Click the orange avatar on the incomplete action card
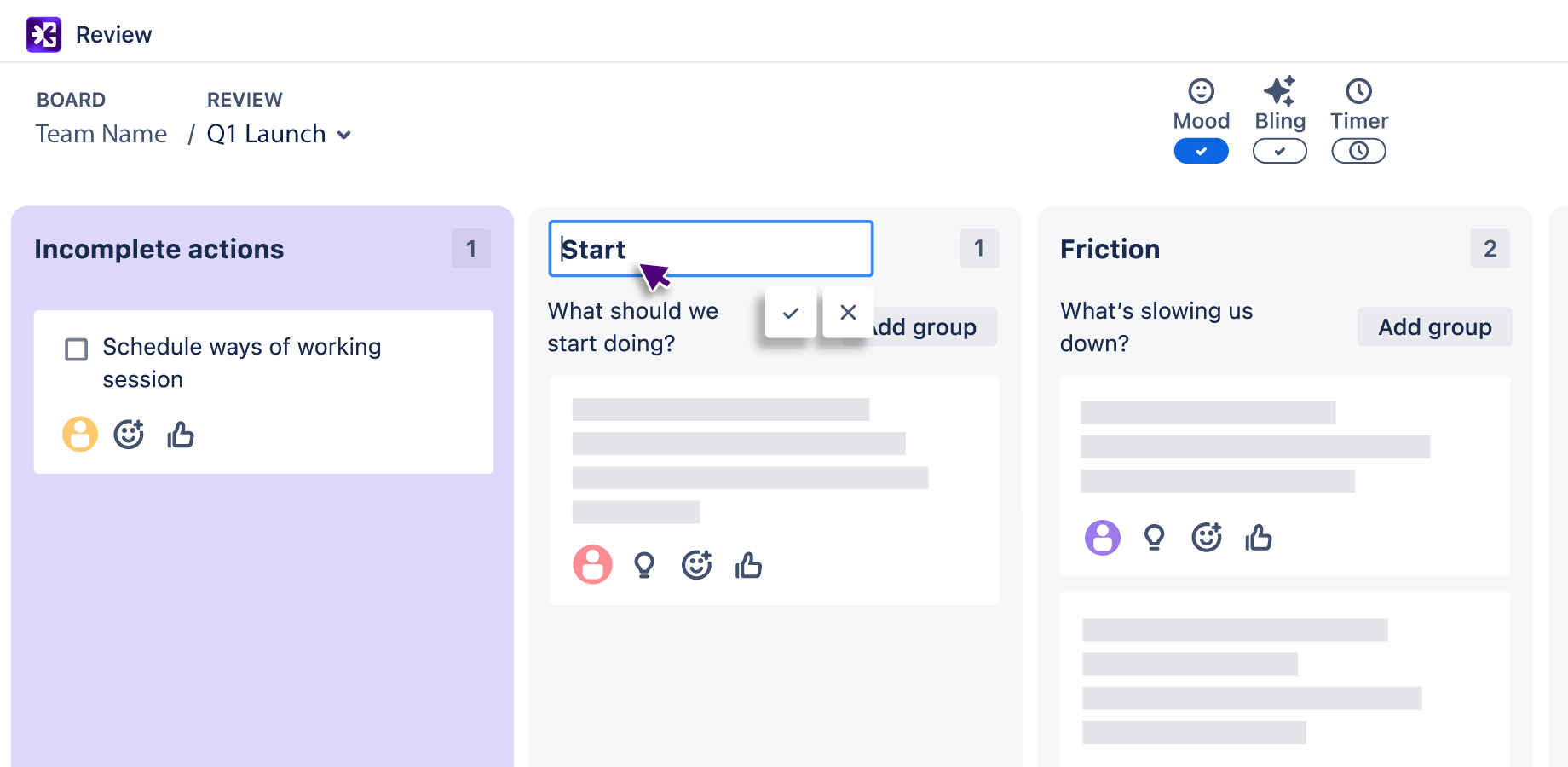Screen dimensions: 1568x767 (x=80, y=435)
